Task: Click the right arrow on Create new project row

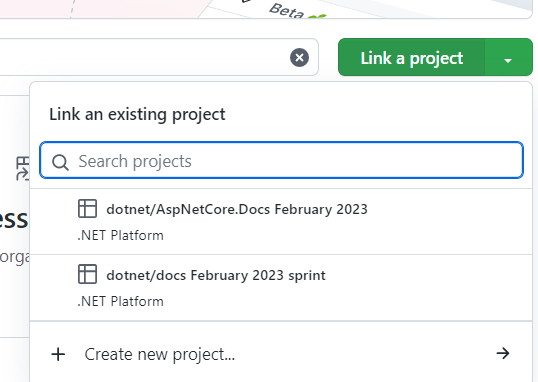Action: tap(503, 353)
